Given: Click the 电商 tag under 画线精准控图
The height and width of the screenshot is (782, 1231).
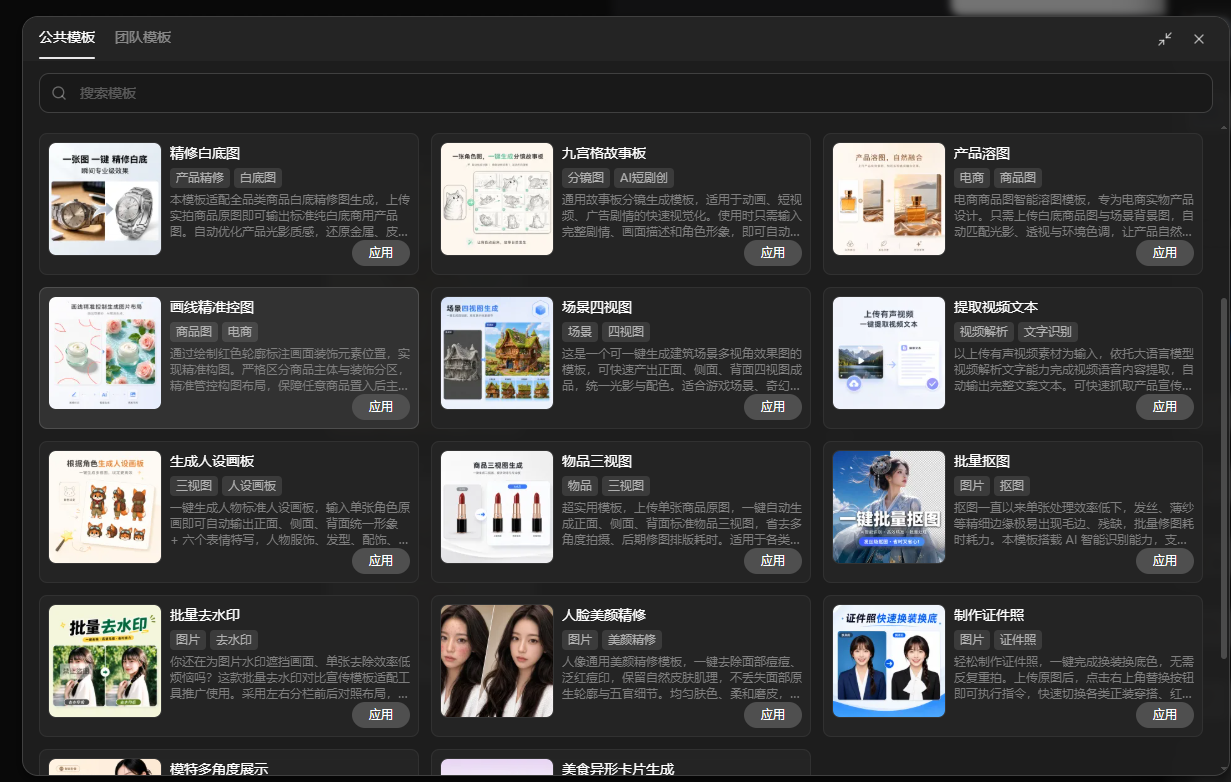Looking at the screenshot, I should point(240,332).
